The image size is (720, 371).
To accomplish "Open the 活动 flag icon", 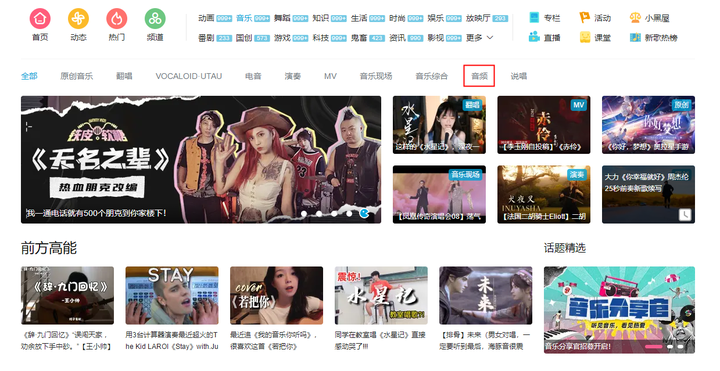I will [584, 17].
